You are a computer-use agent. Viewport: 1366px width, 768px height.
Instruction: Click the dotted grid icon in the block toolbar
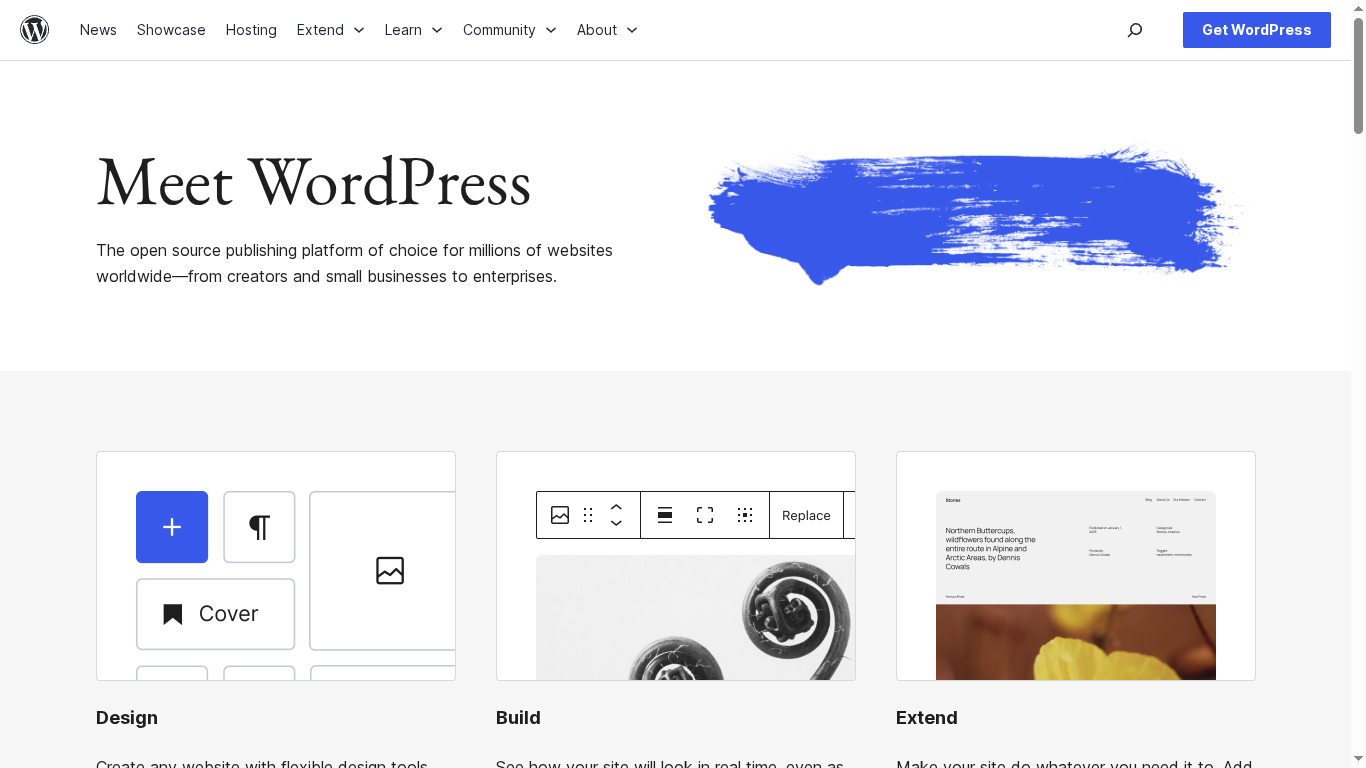pyautogui.click(x=745, y=515)
